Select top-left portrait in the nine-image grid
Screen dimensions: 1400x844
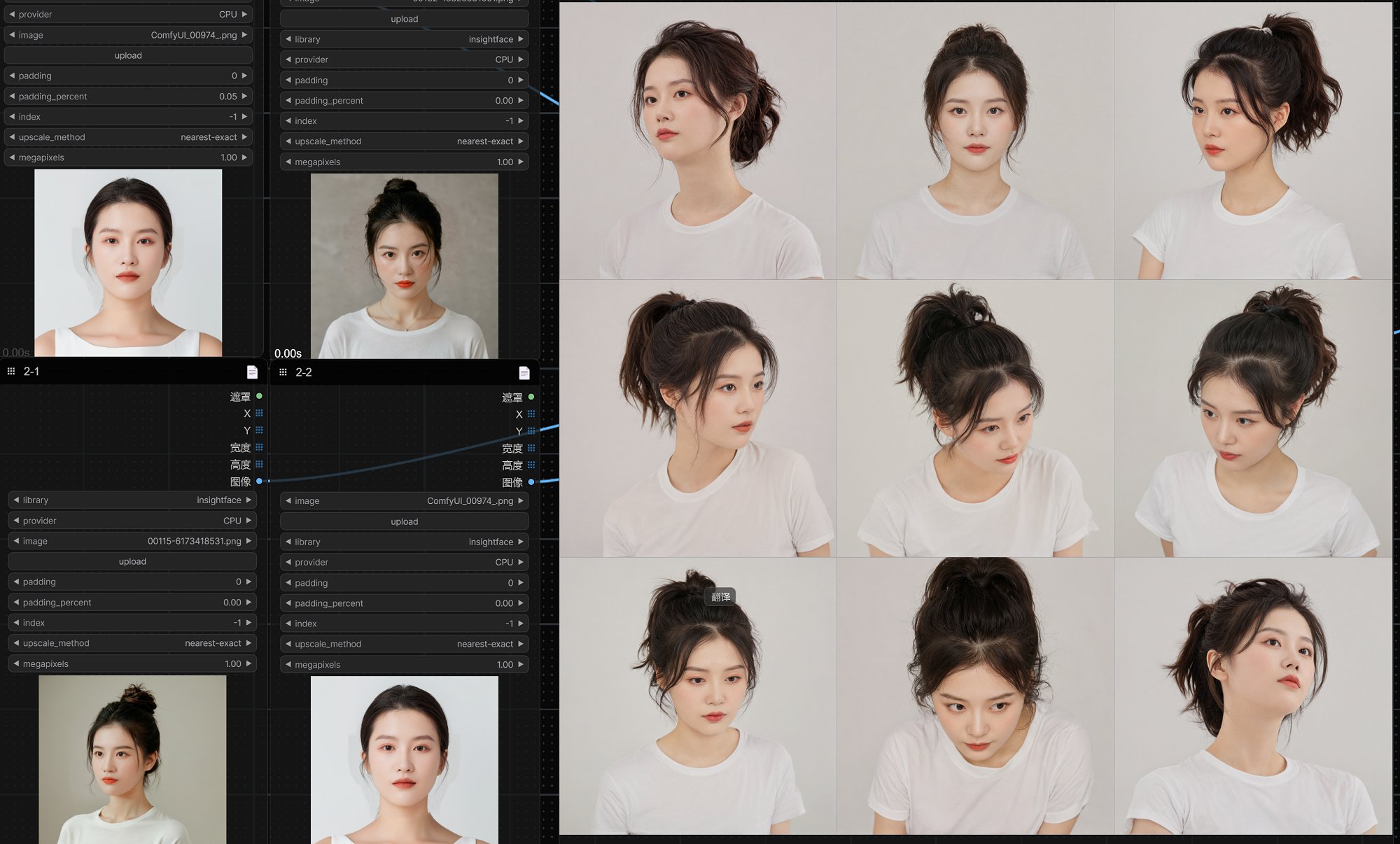click(698, 141)
